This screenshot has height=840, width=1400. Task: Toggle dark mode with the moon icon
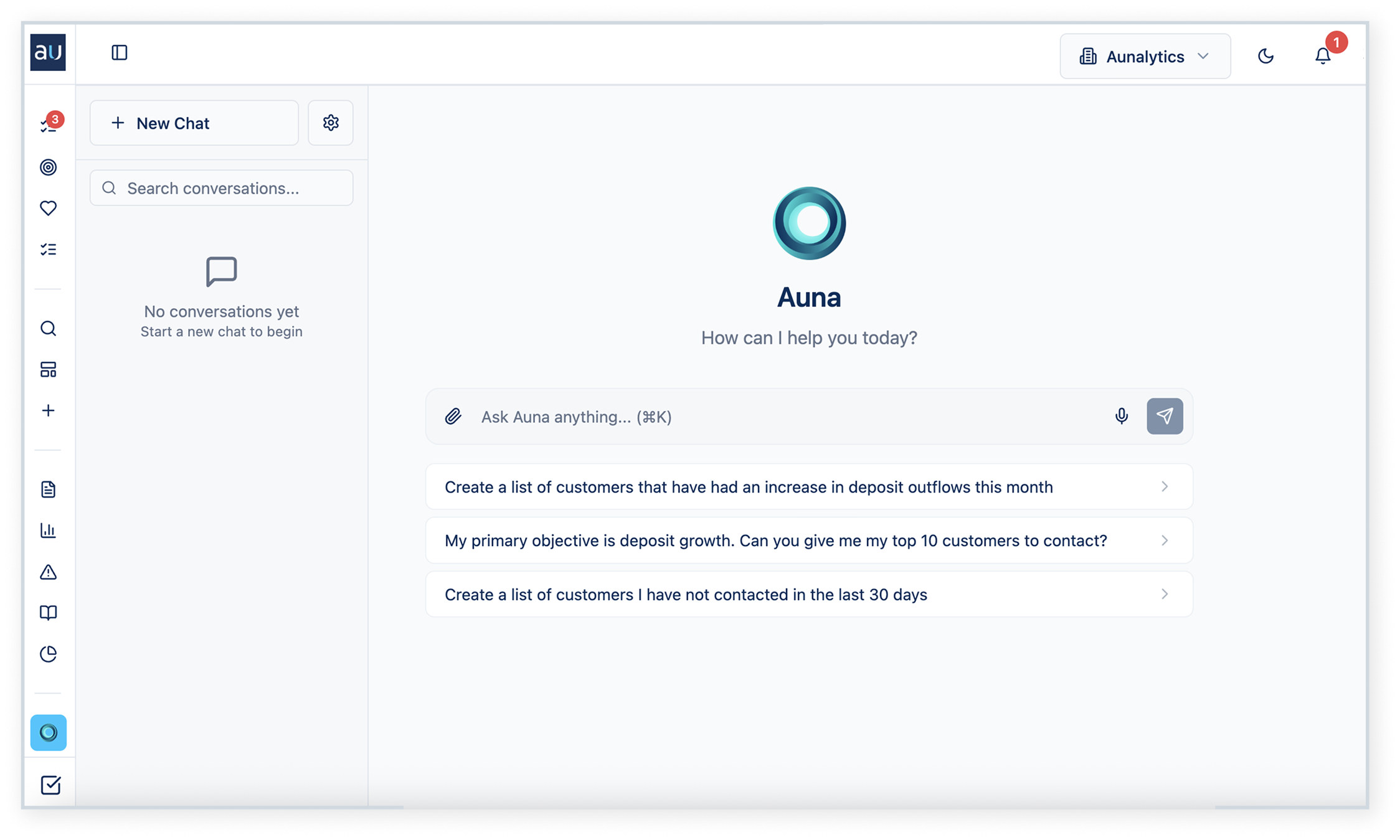(1265, 56)
